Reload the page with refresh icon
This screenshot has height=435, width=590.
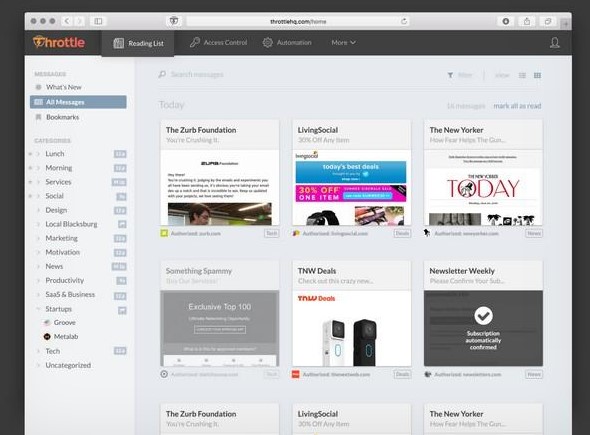coord(404,21)
